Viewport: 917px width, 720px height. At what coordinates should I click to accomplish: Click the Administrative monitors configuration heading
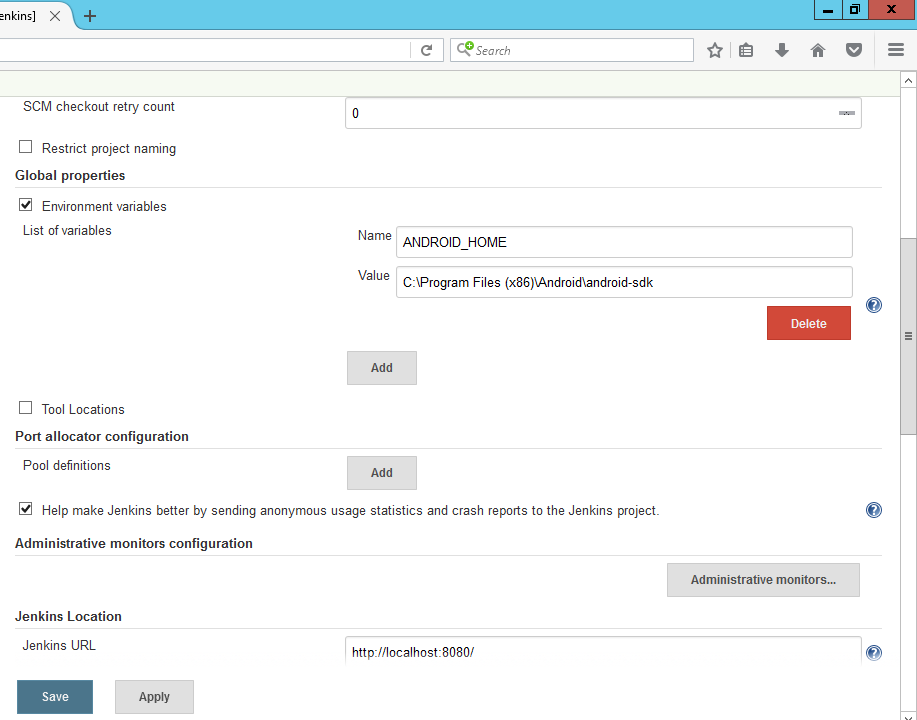tap(134, 543)
